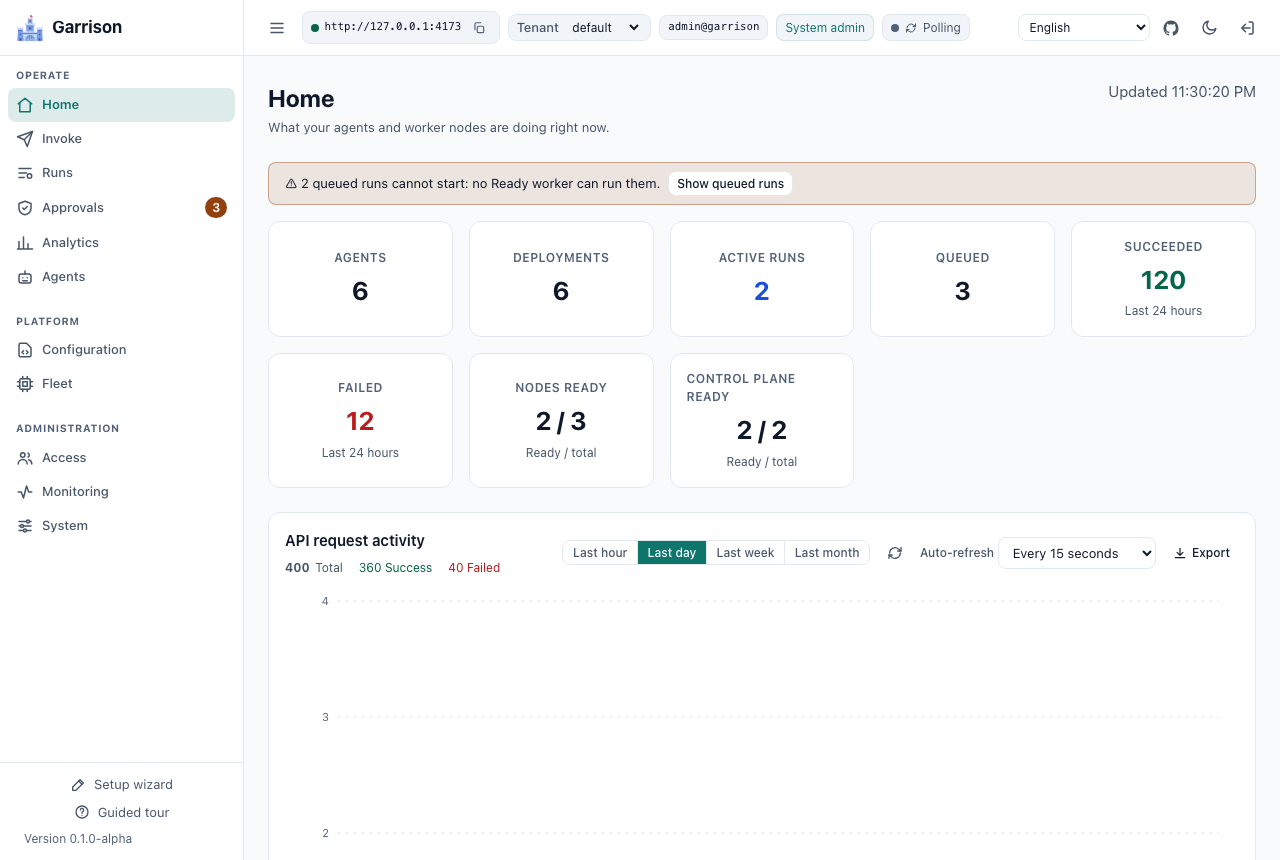The image size is (1280, 860).
Task: Click the Fleet chip icon
Action: click(25, 384)
